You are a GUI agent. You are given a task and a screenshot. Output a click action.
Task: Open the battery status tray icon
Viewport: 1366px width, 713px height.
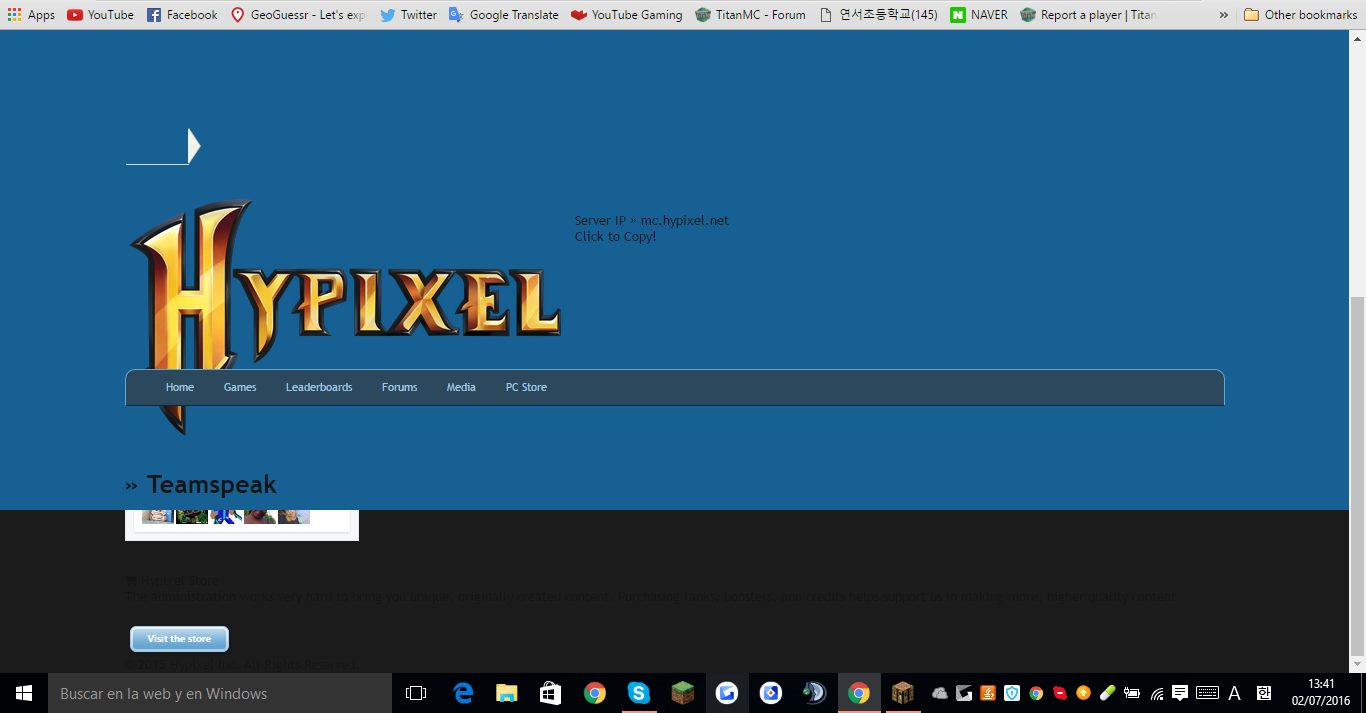pyautogui.click(x=1132, y=693)
